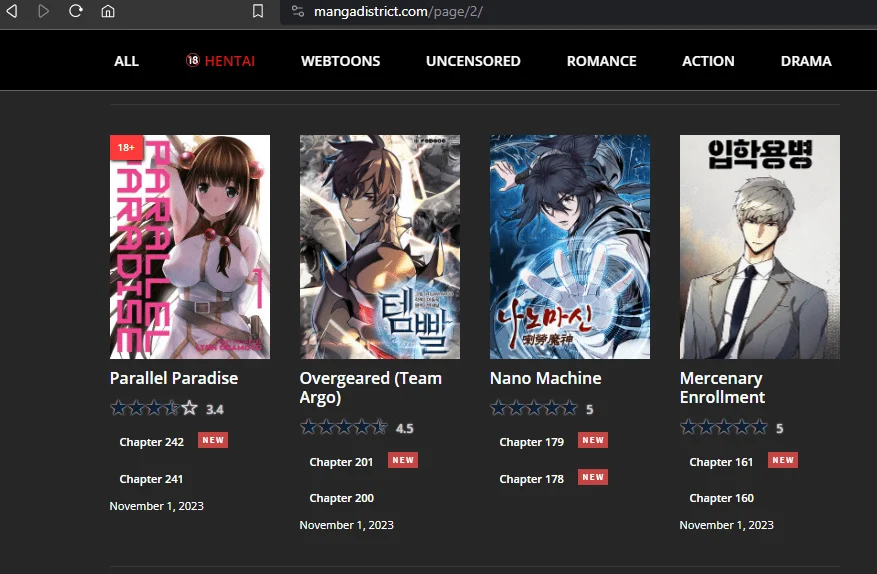Click the NEW badge beside Chapter 242
Image resolution: width=877 pixels, height=574 pixels.
(x=213, y=440)
